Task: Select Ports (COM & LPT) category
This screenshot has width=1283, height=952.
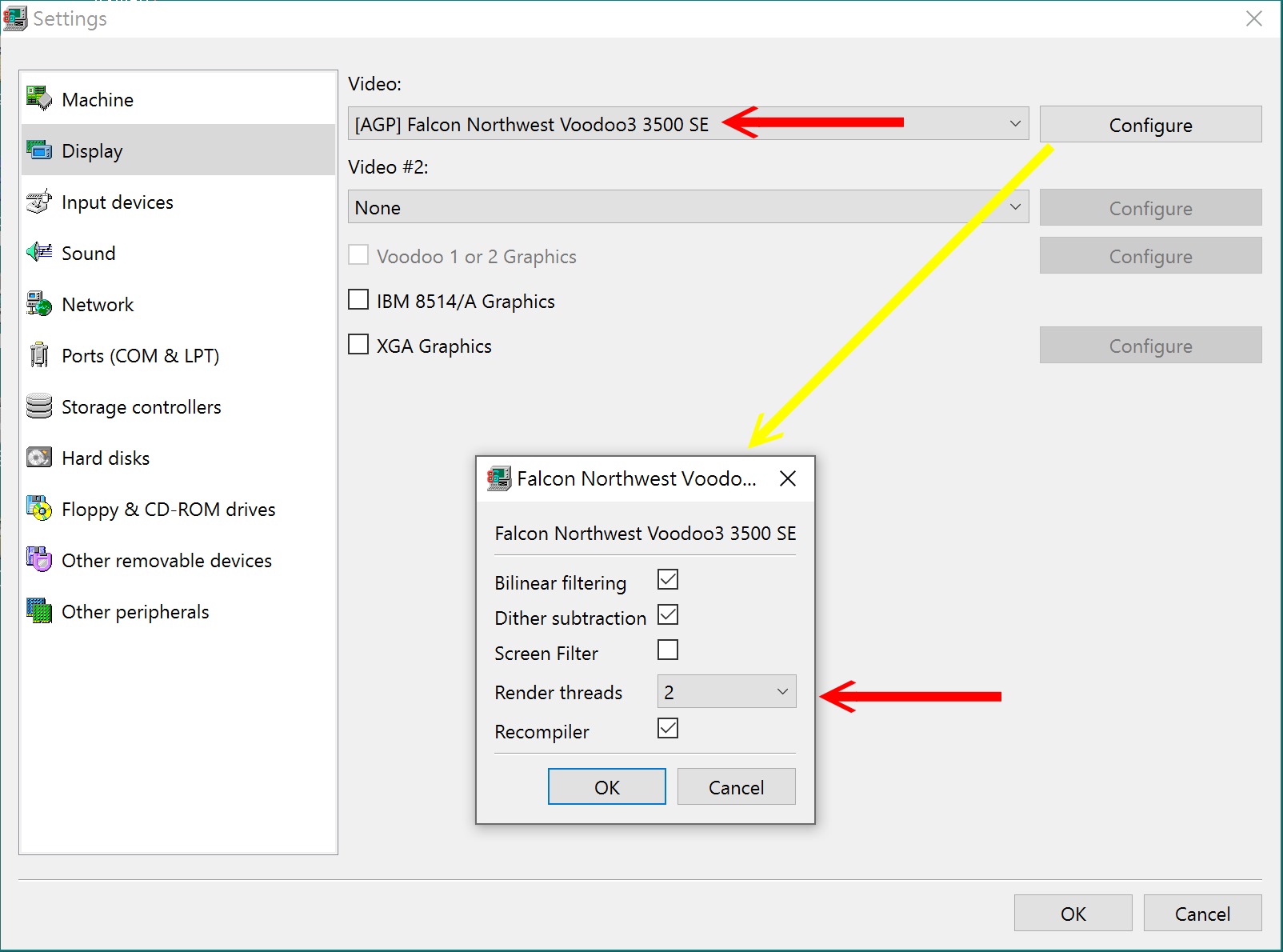Action: 178,354
